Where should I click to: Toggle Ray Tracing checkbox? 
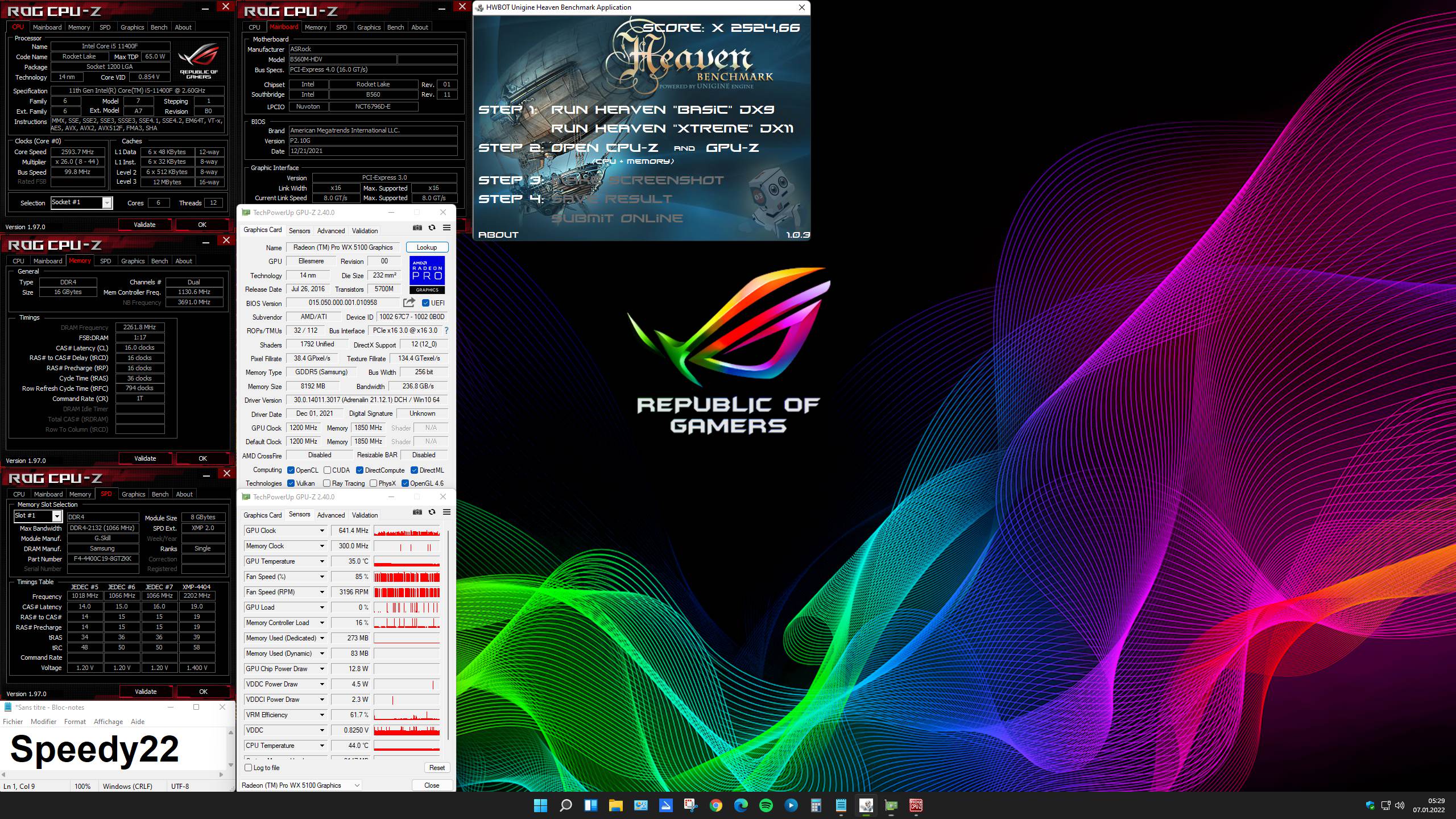click(326, 483)
